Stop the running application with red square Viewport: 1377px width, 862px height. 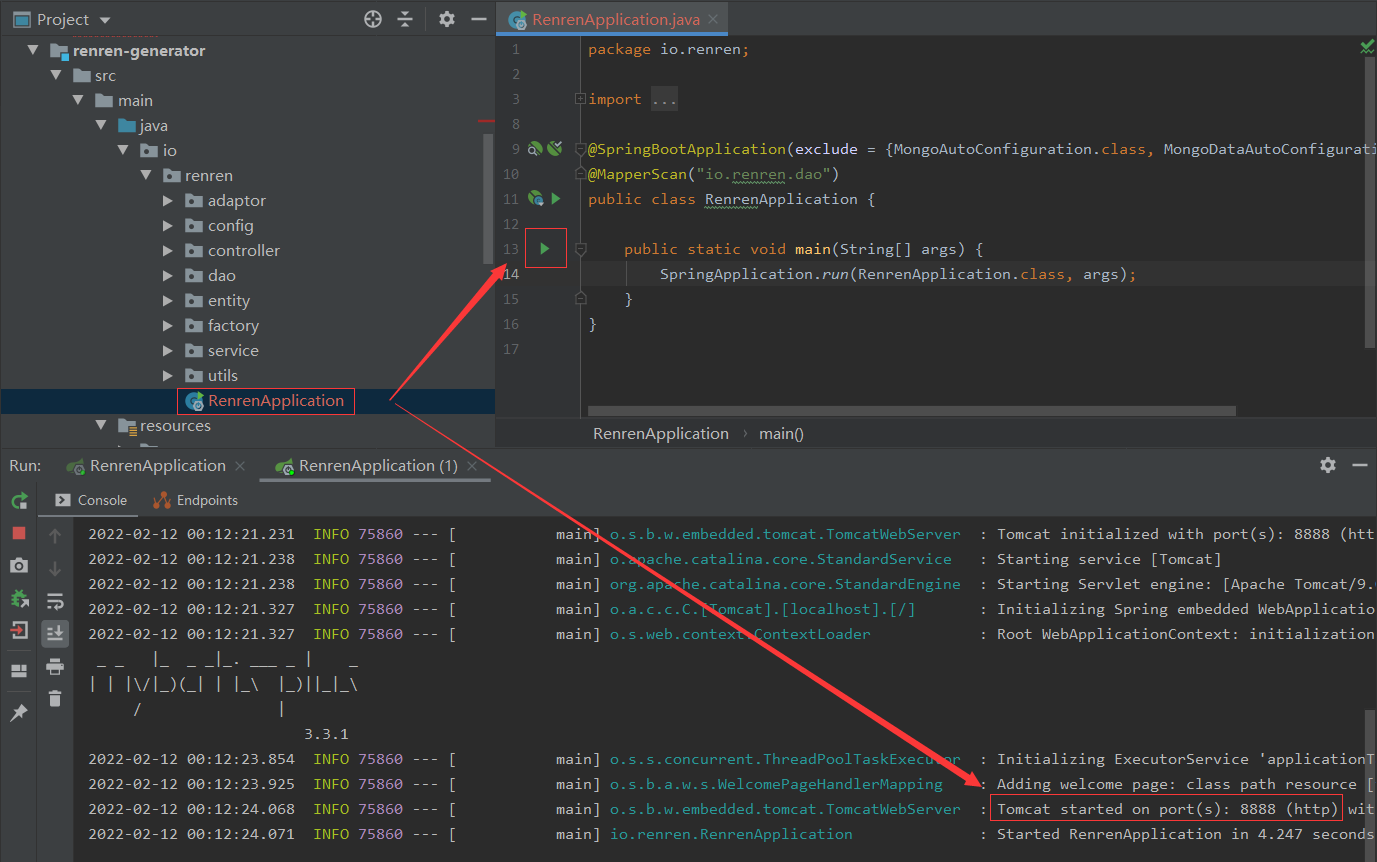[19, 534]
